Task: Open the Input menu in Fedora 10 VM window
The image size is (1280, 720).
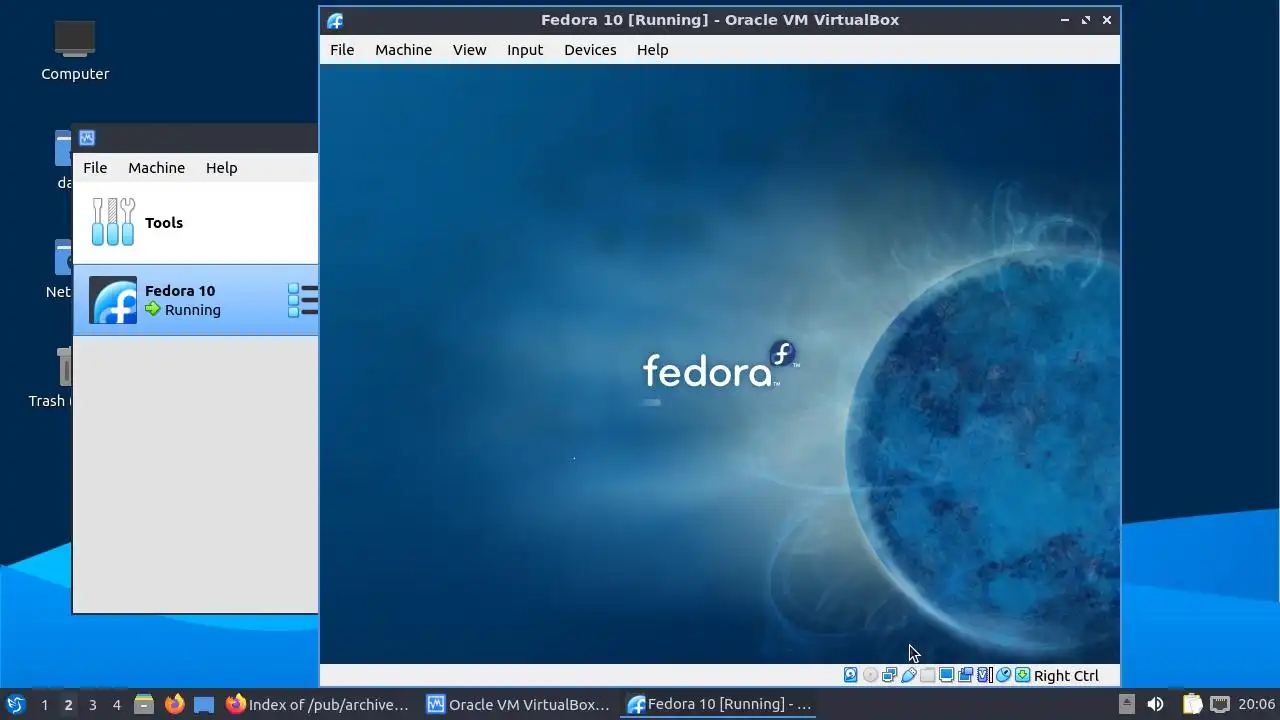Action: point(525,50)
